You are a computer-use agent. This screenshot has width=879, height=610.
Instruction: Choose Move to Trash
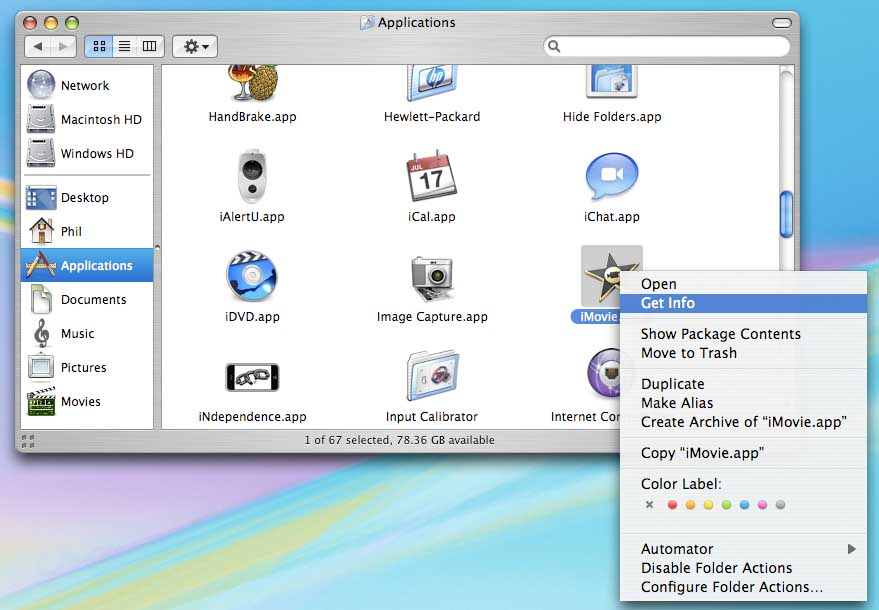tap(743, 353)
